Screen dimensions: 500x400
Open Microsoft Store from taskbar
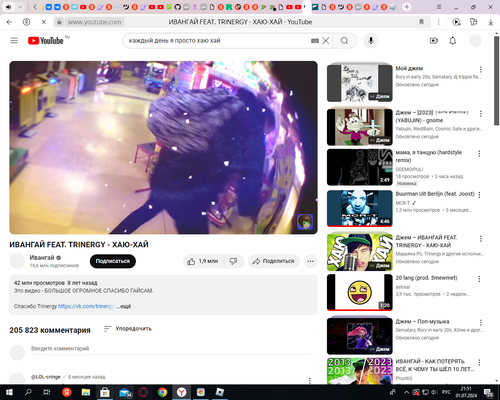pyautogui.click(x=105, y=392)
